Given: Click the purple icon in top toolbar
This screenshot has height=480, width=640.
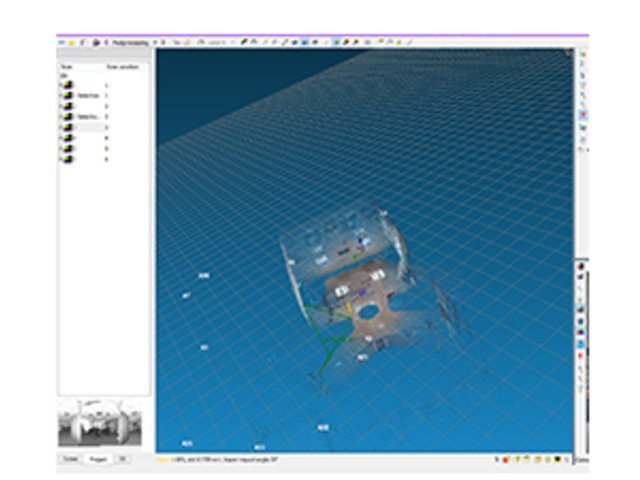Looking at the screenshot, I should pos(96,42).
